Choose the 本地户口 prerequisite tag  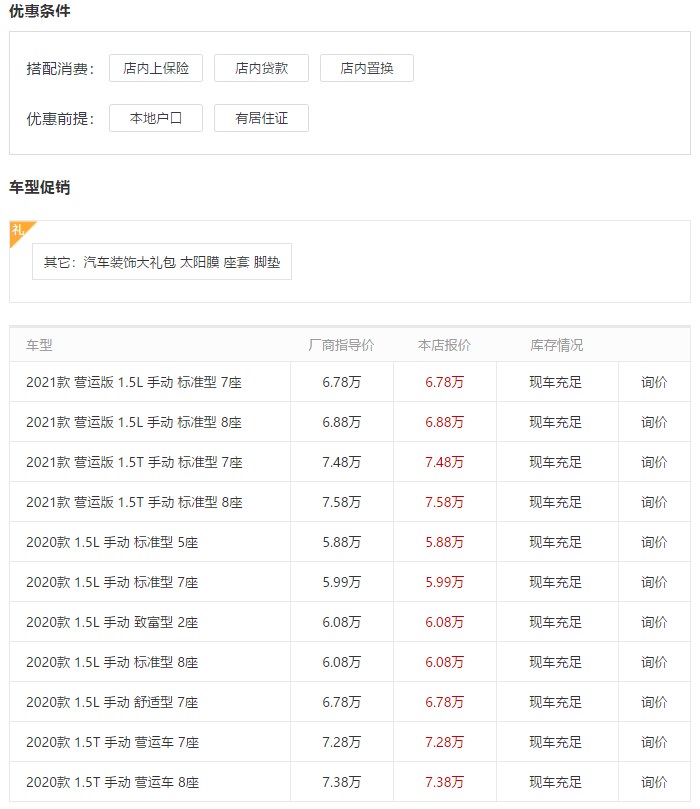(x=156, y=118)
